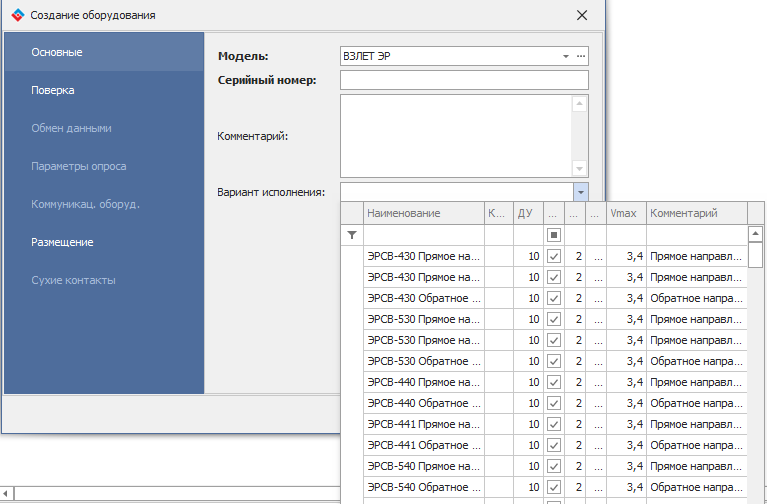
Task: Click the app logo icon in title bar
Action: (18, 15)
